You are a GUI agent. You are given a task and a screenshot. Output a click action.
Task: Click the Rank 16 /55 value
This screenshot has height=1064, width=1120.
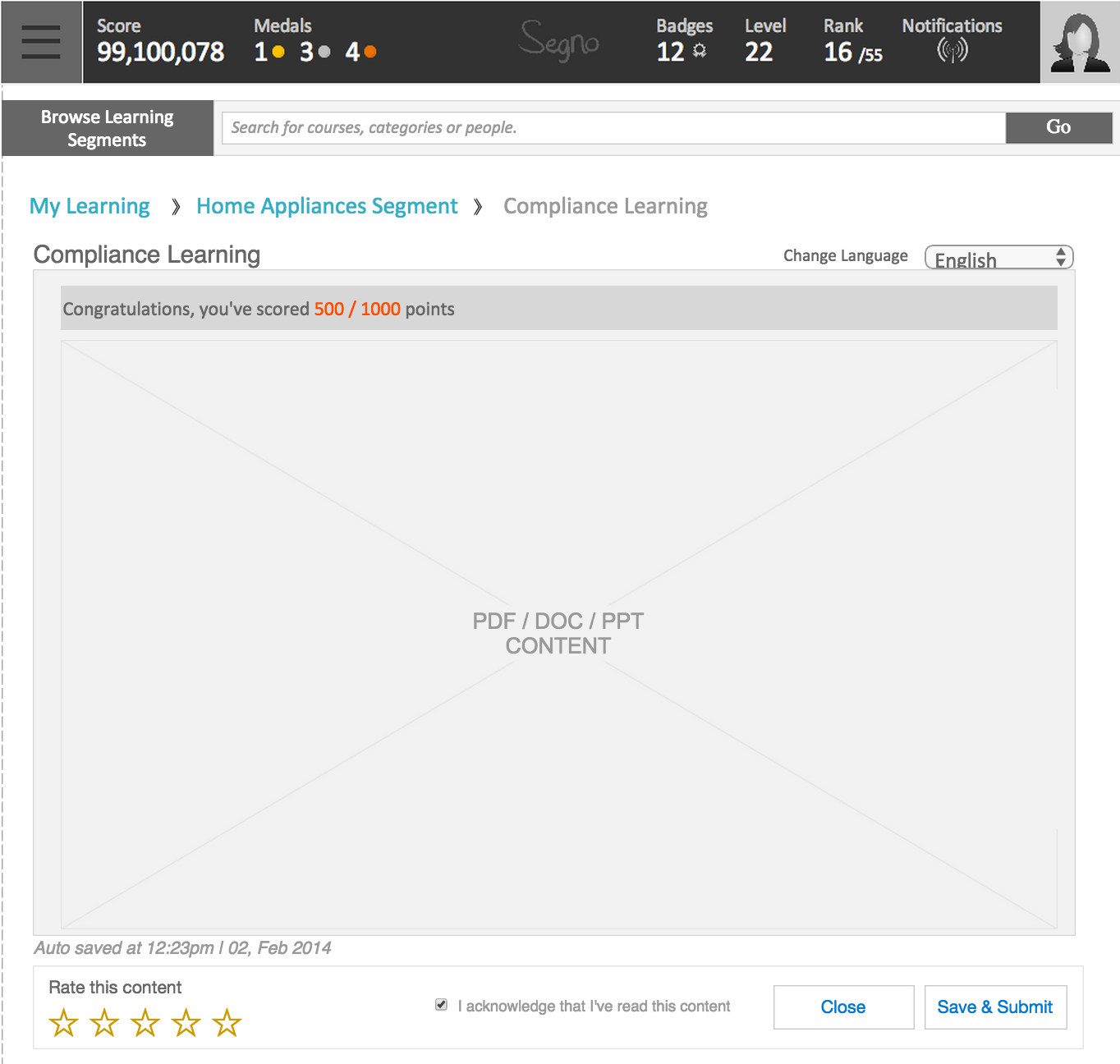click(853, 53)
